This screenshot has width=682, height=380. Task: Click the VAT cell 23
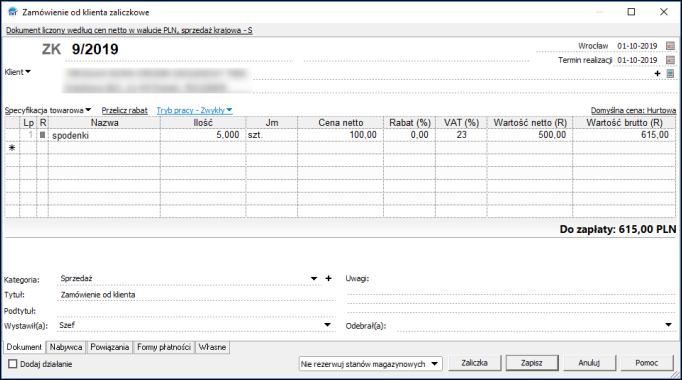[x=461, y=135]
